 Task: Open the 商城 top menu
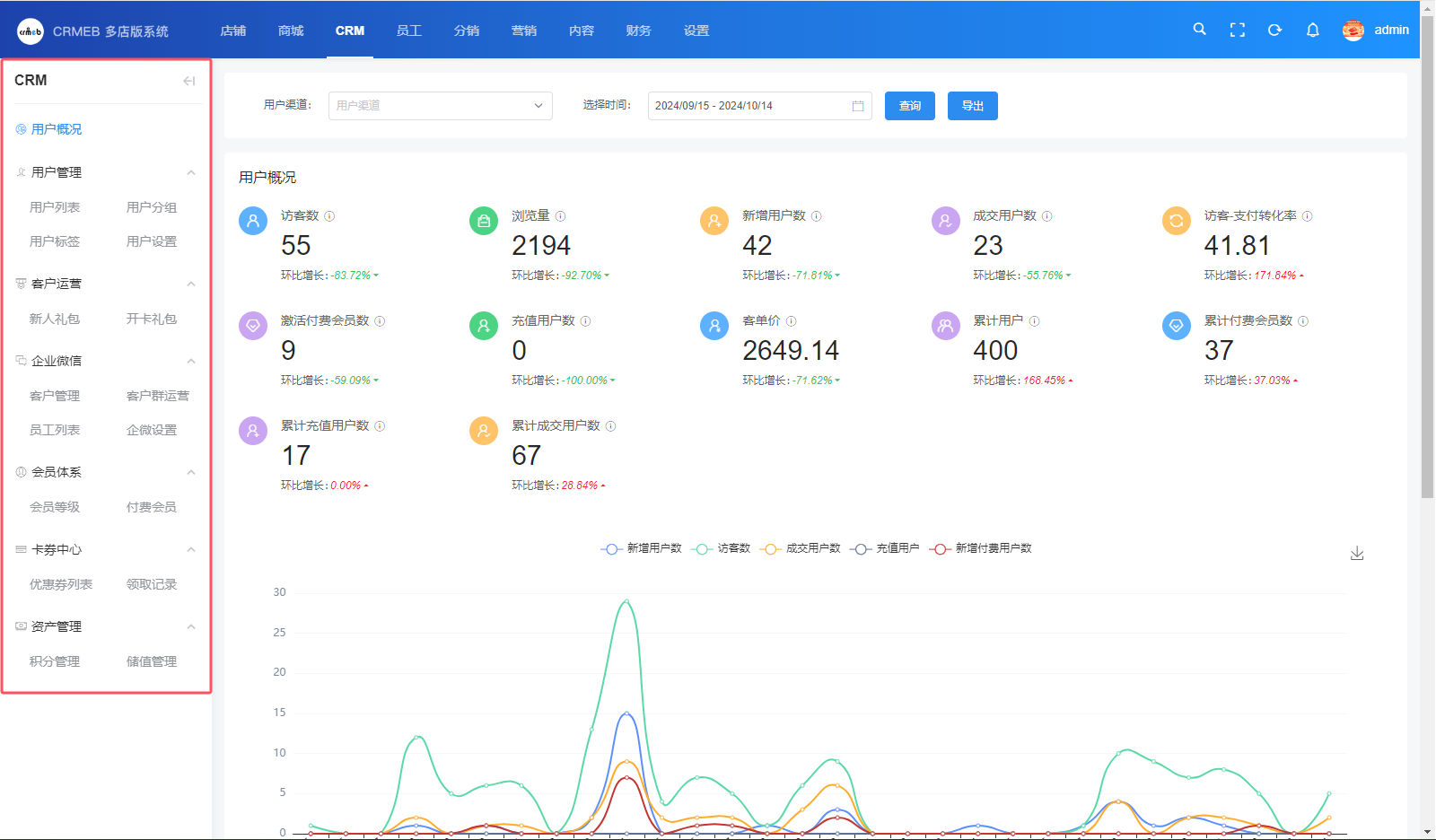pyautogui.click(x=291, y=31)
